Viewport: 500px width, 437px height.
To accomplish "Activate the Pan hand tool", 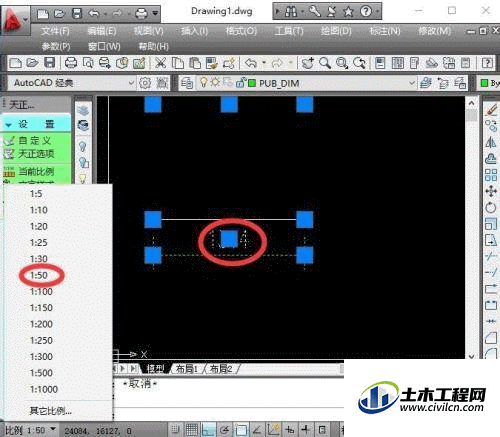I will [x=307, y=63].
